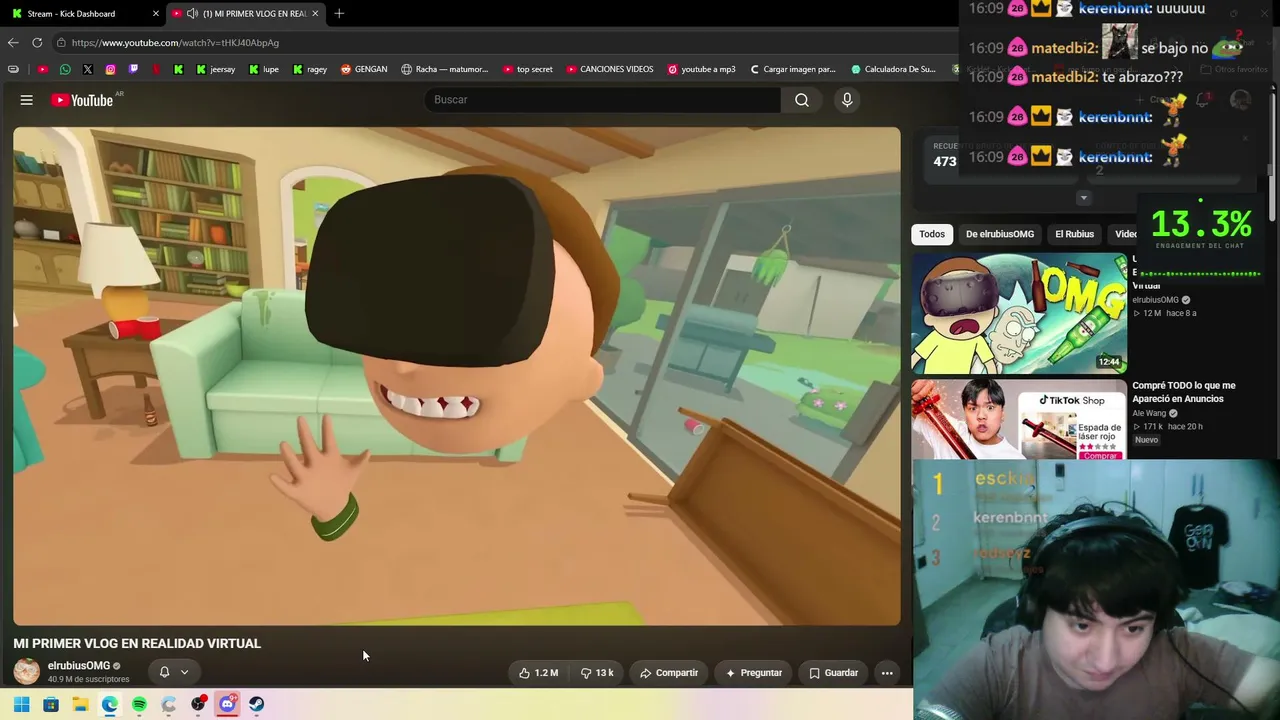Open the Rick and Morty OMG video thumbnail
This screenshot has width=1280, height=720.
click(x=1019, y=313)
